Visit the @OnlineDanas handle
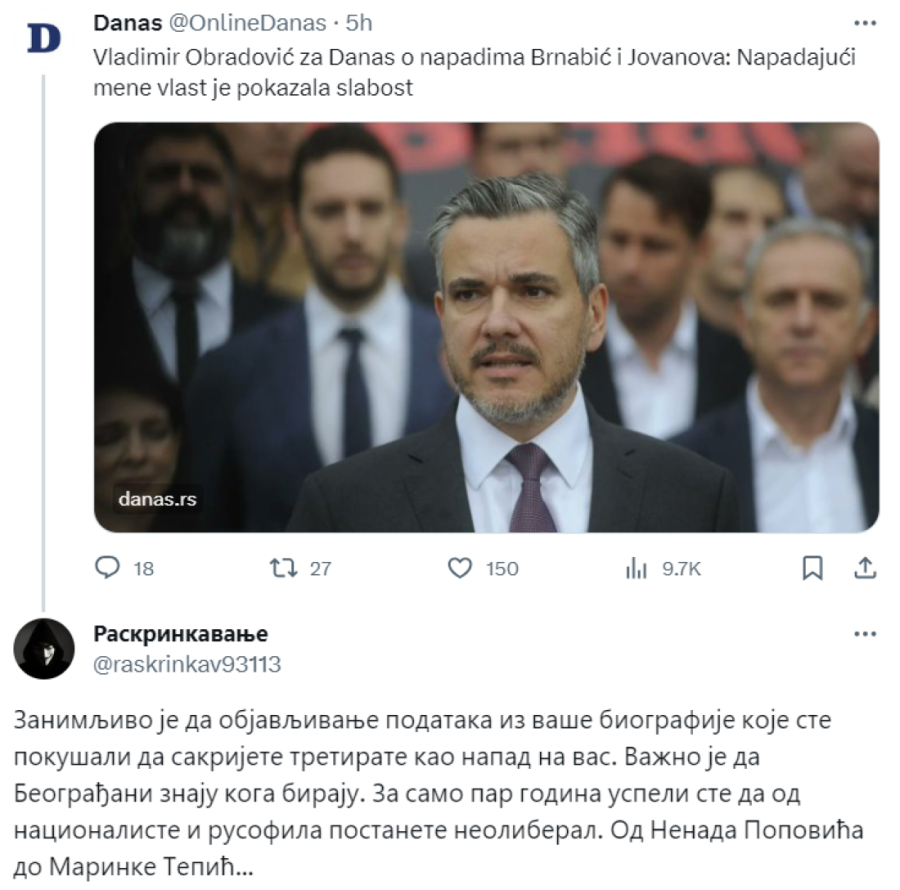 pos(247,23)
